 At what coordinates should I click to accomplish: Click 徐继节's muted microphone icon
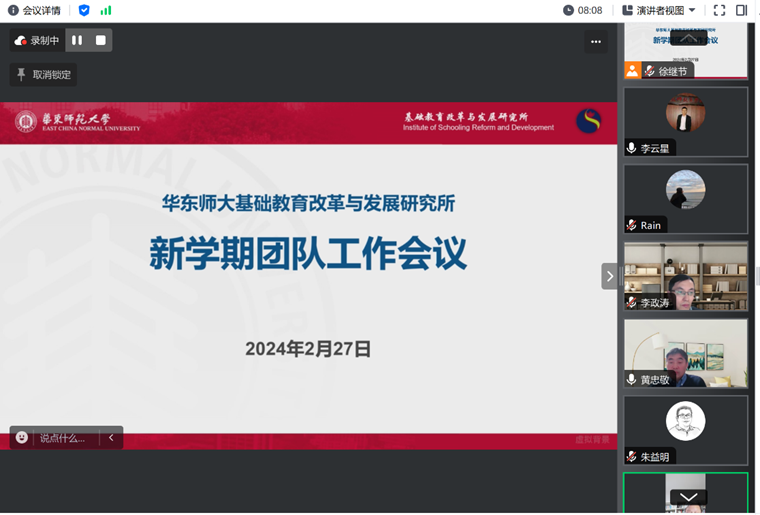tap(649, 71)
